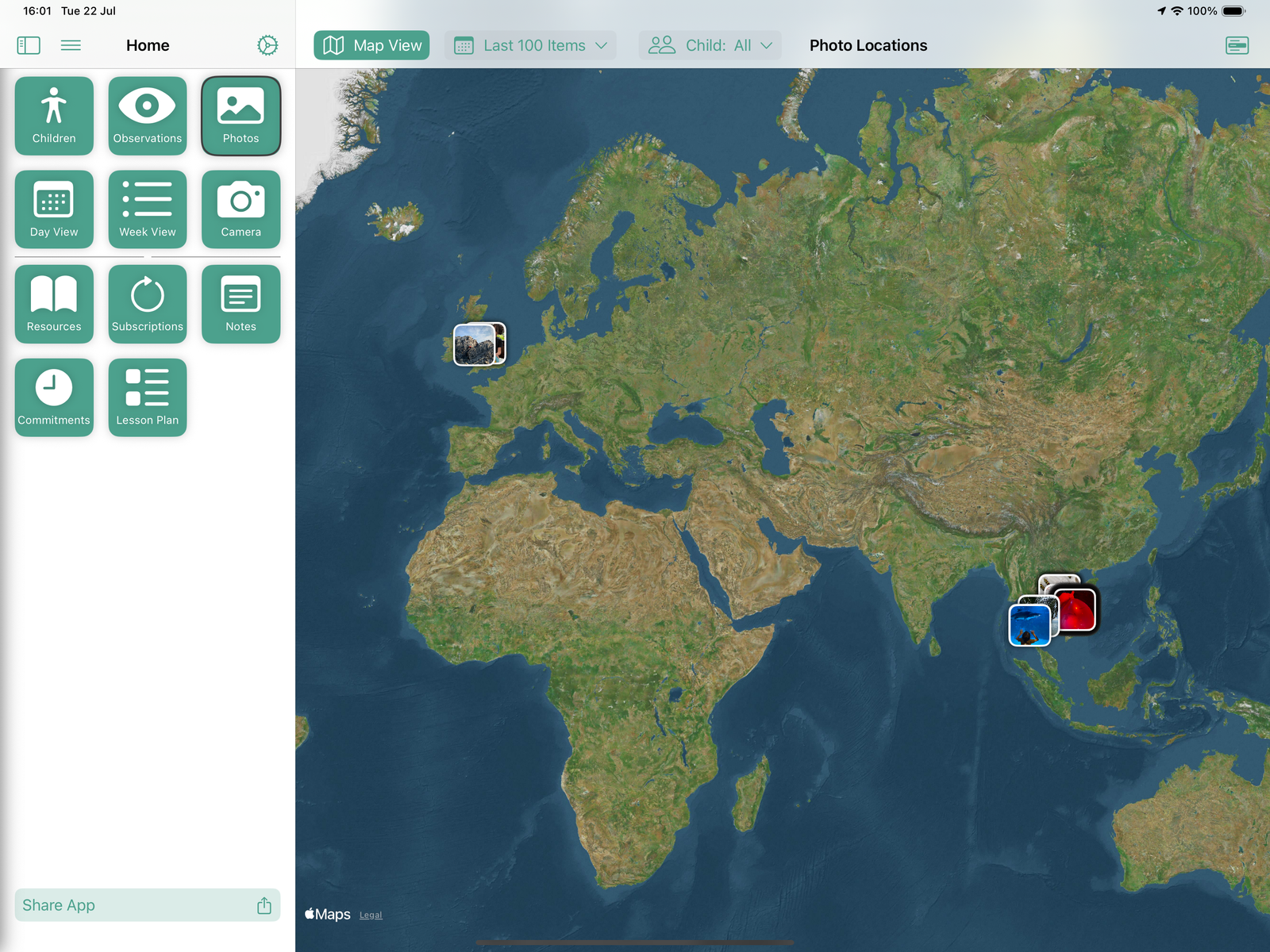Open the hamburger menu beside Home
This screenshot has height=952, width=1270.
[71, 45]
